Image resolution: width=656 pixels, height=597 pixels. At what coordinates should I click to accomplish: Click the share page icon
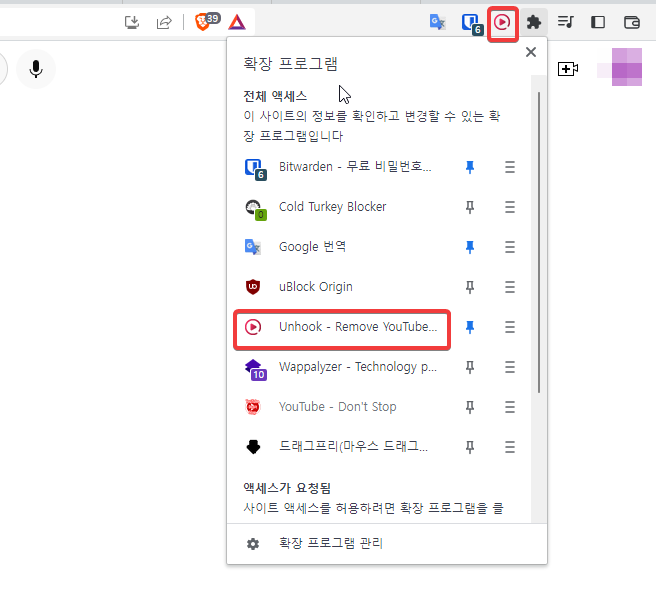164,22
